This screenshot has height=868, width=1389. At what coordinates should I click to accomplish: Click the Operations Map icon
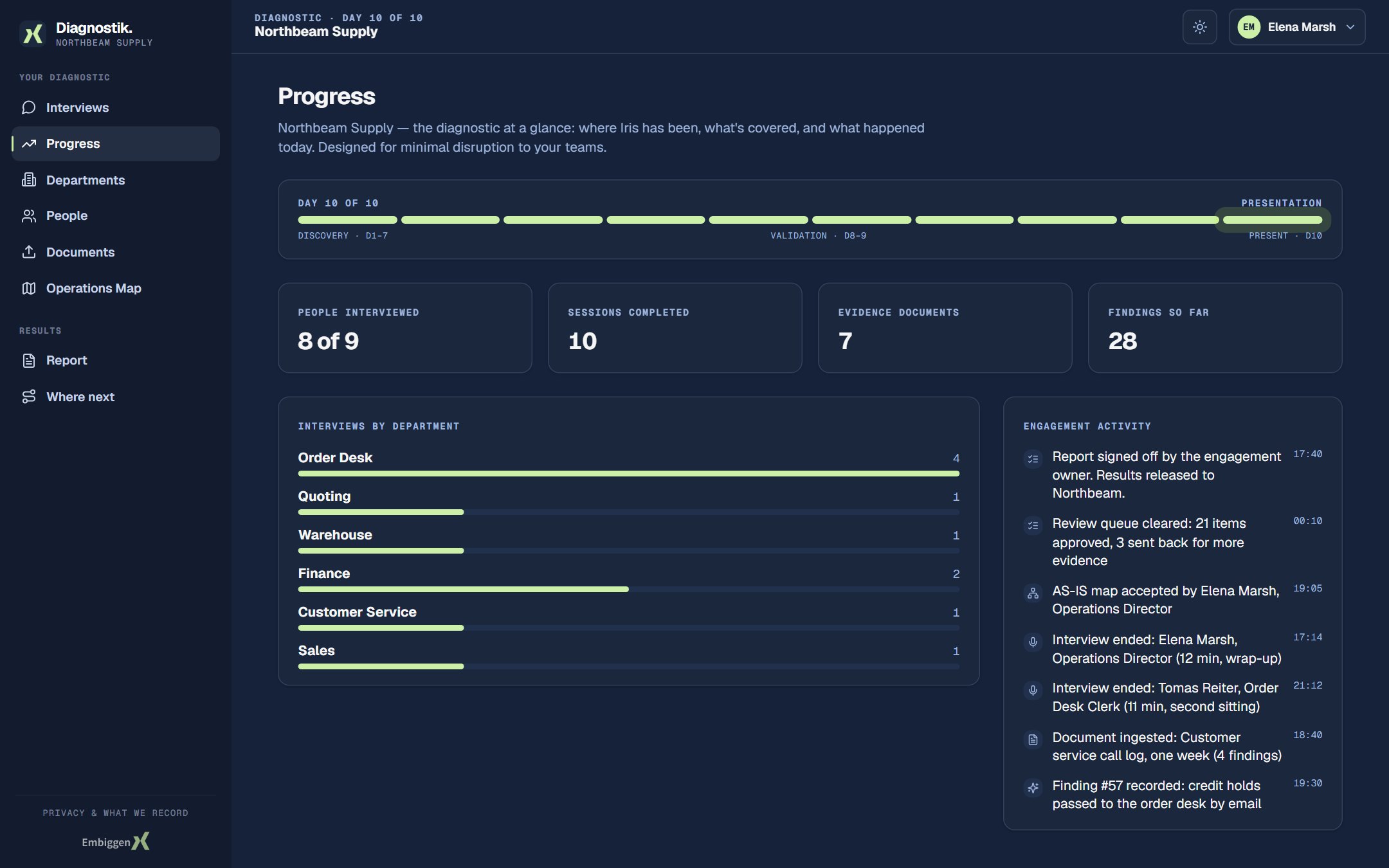[x=29, y=288]
